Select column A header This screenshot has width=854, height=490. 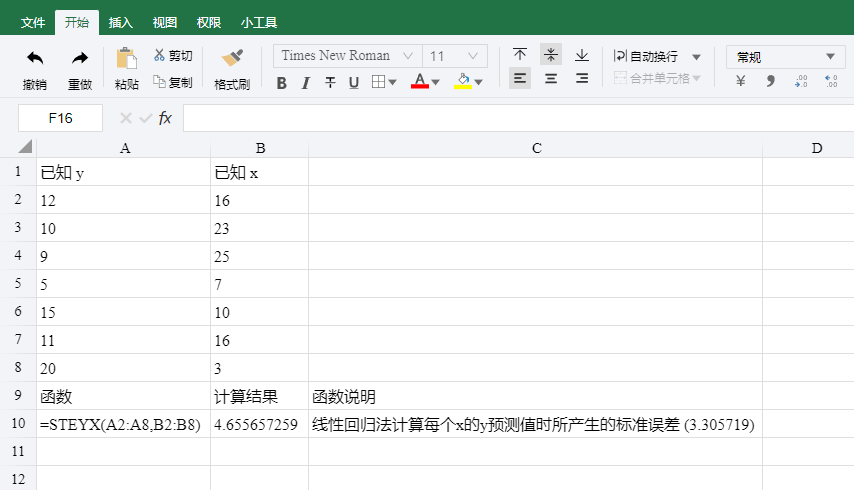(x=124, y=148)
